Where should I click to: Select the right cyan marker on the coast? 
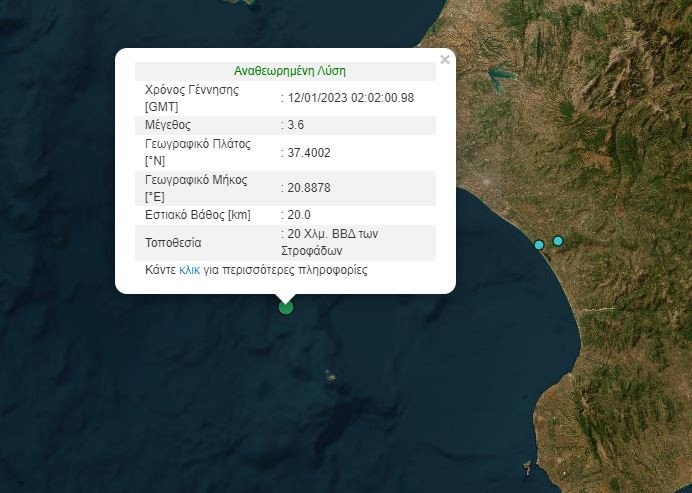558,240
